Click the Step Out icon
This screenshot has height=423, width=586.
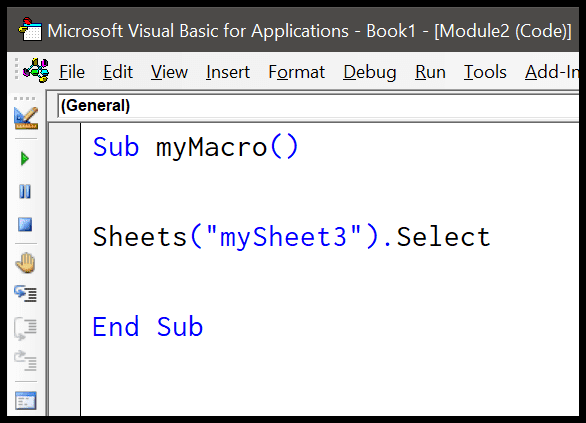tap(25, 361)
